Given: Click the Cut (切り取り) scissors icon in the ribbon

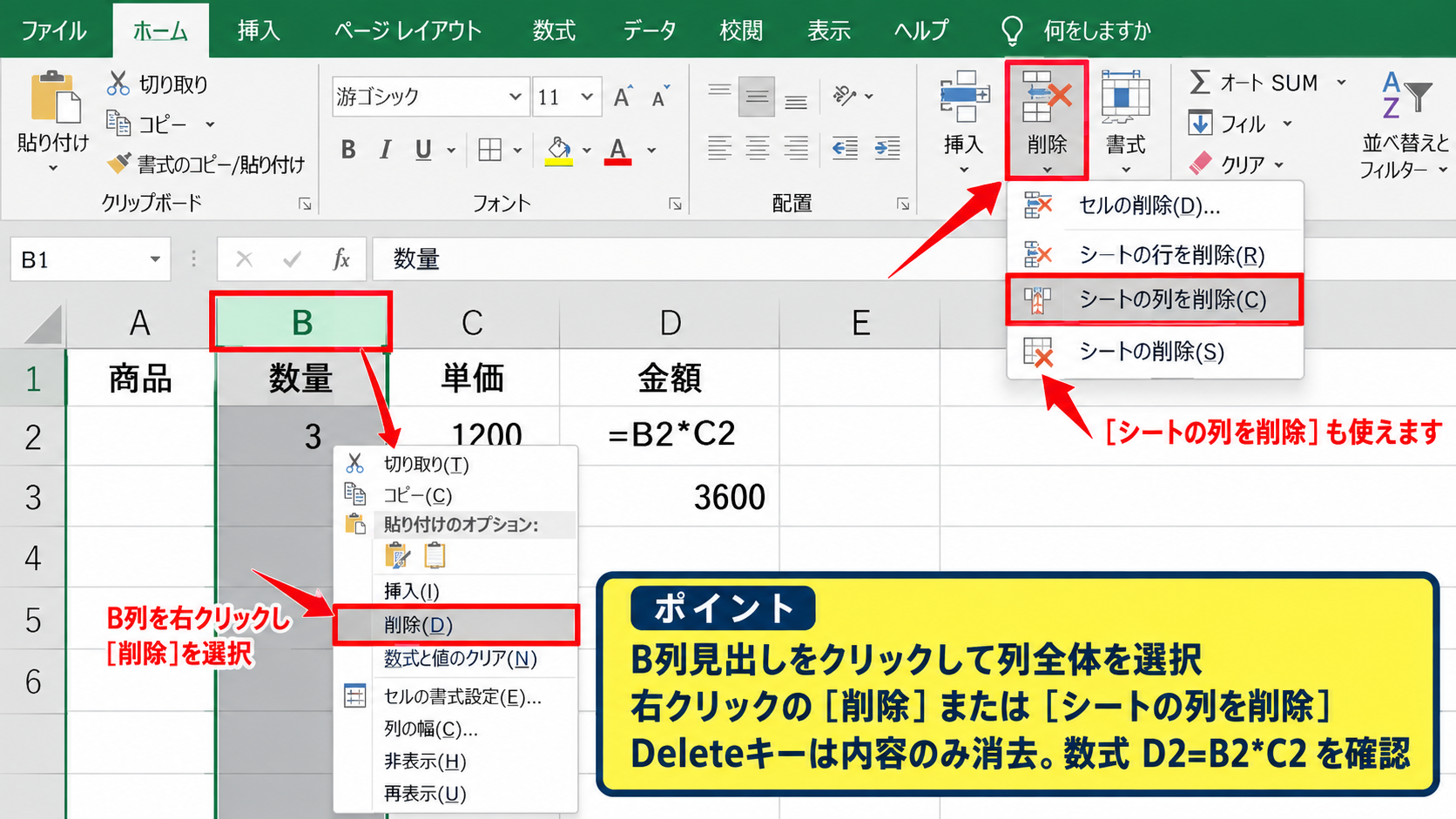Looking at the screenshot, I should pos(118,84).
